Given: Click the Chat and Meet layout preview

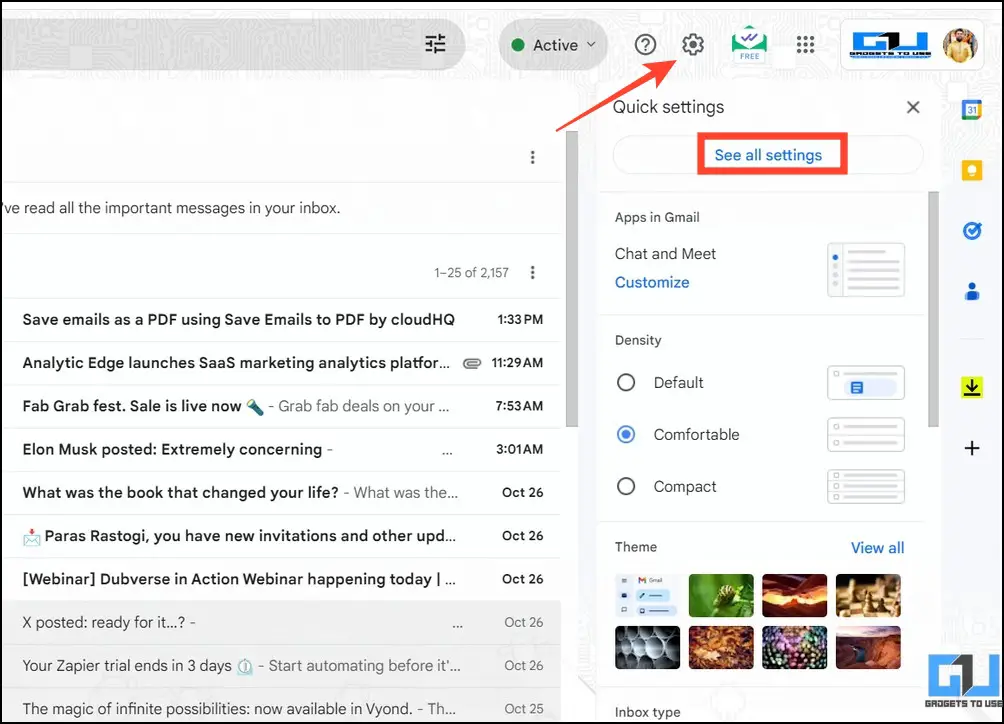Looking at the screenshot, I should [x=866, y=269].
